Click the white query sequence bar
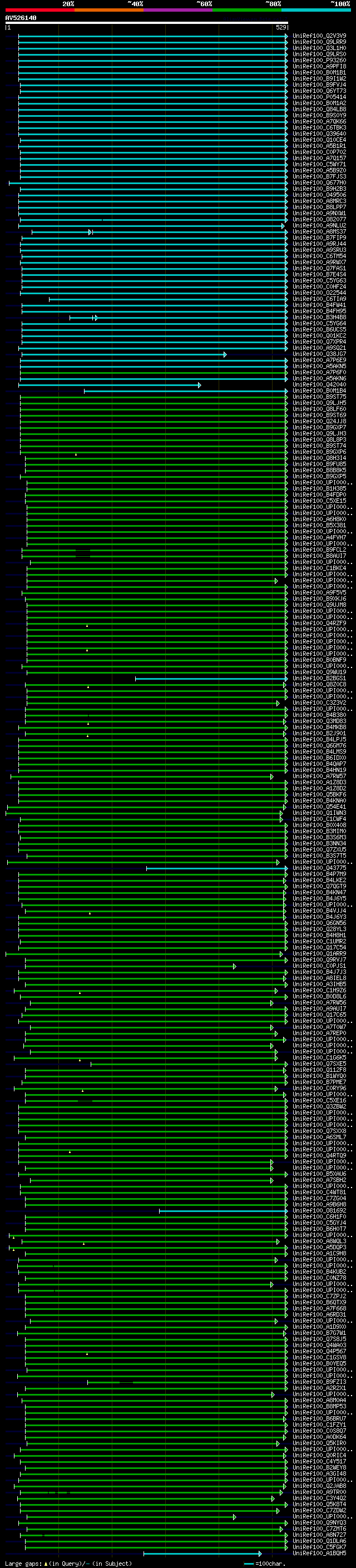The width and height of the screenshot is (356, 1568). (147, 23)
